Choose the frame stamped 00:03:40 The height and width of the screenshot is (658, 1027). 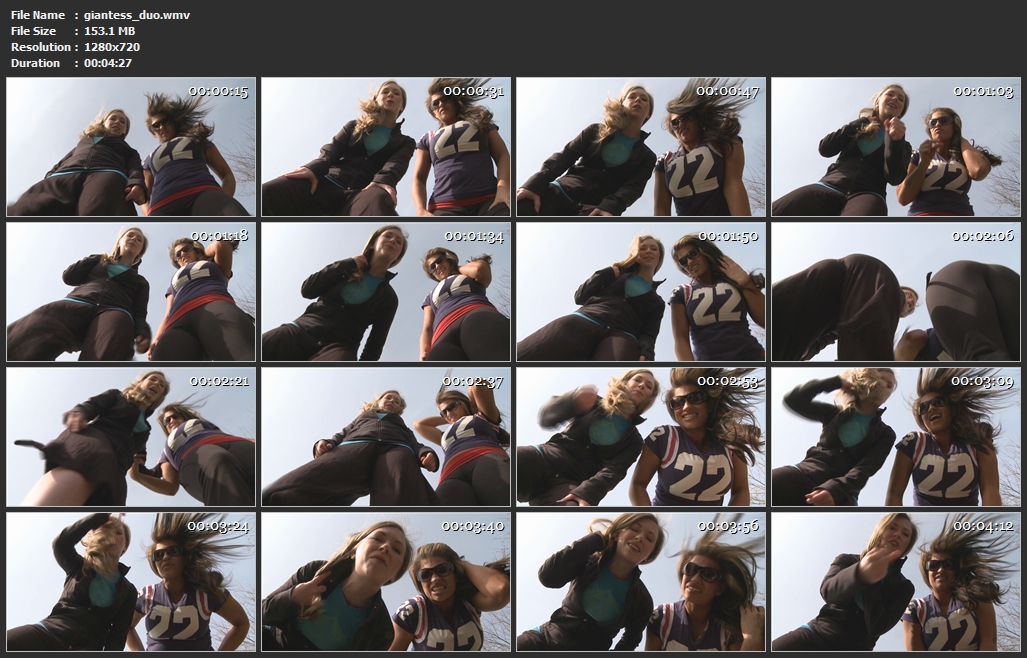[x=386, y=582]
